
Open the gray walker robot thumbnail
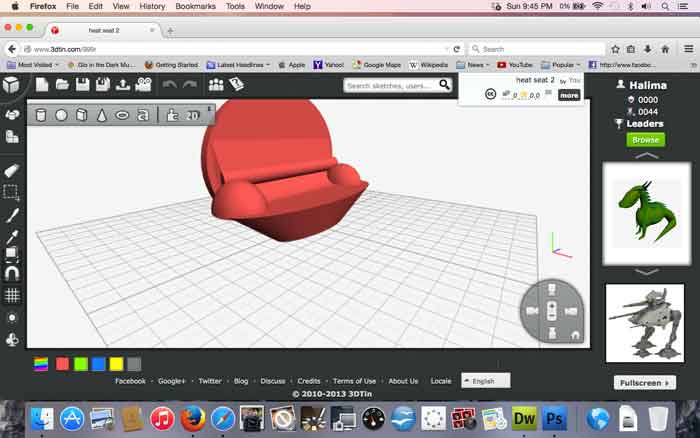click(x=645, y=323)
